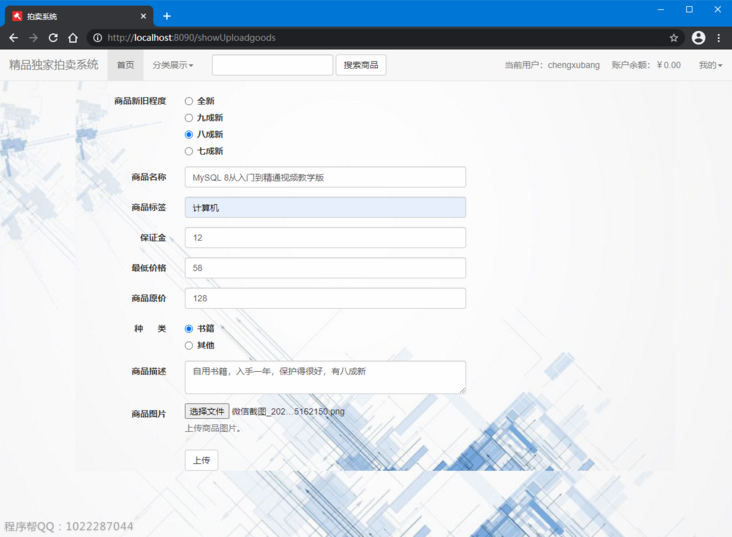Open 我的 dropdown menu
Image resolution: width=732 pixels, height=537 pixels.
(x=711, y=65)
